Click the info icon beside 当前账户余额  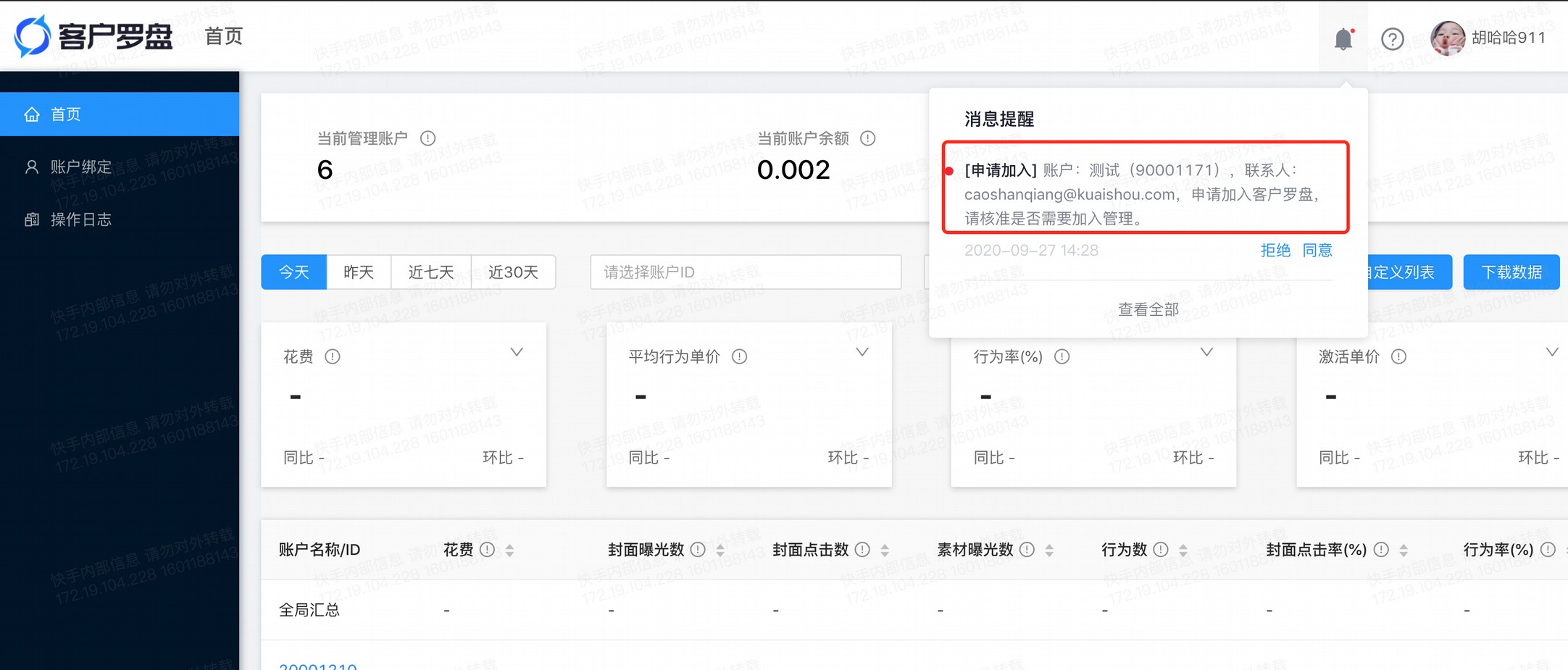pyautogui.click(x=868, y=138)
